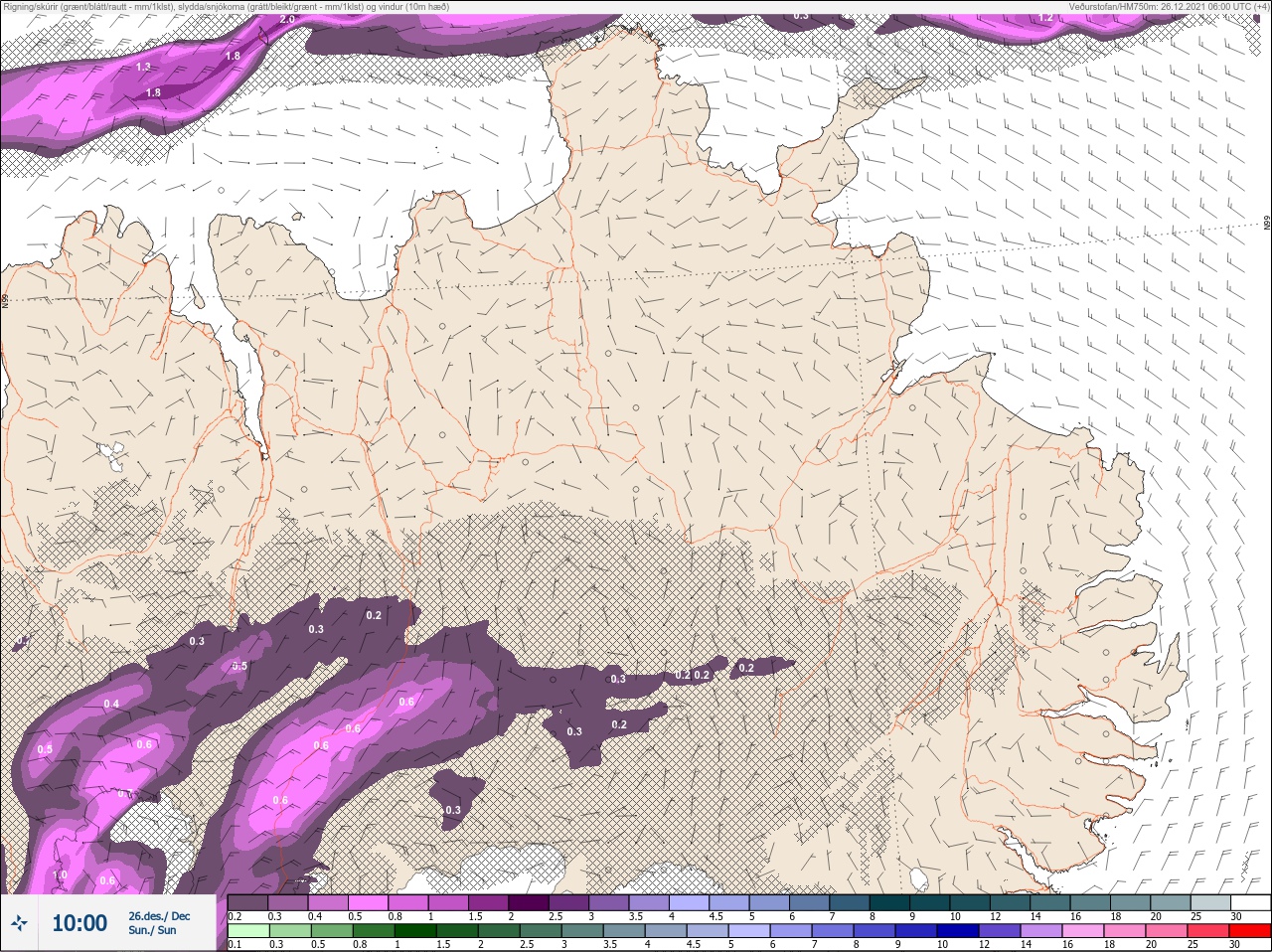Image resolution: width=1272 pixels, height=952 pixels.
Task: Pick the red rain-scale swatch after 30
Action: [x=1250, y=931]
